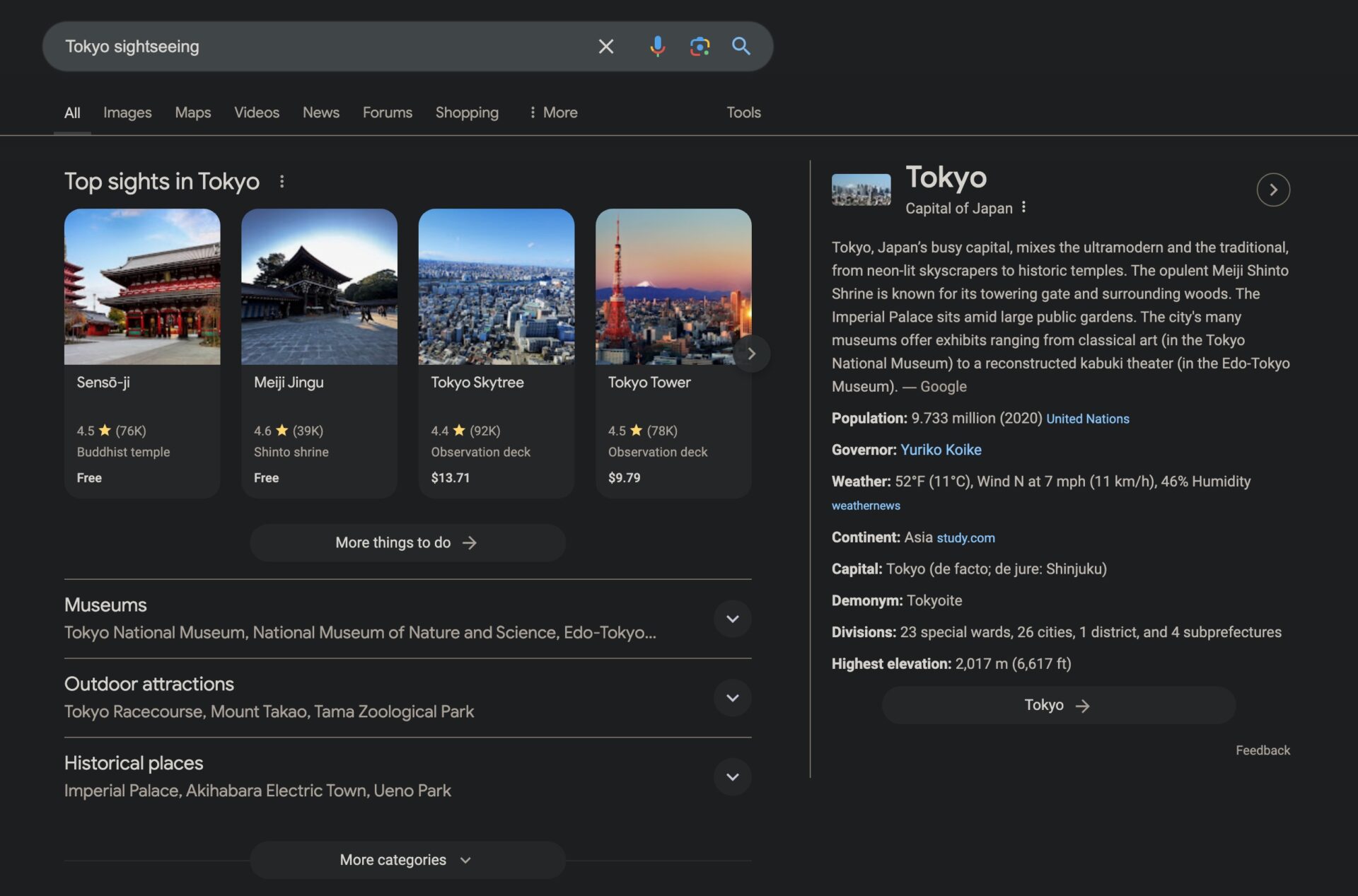Viewport: 1358px width, 896px height.
Task: Click the Historical places heading
Action: (134, 763)
